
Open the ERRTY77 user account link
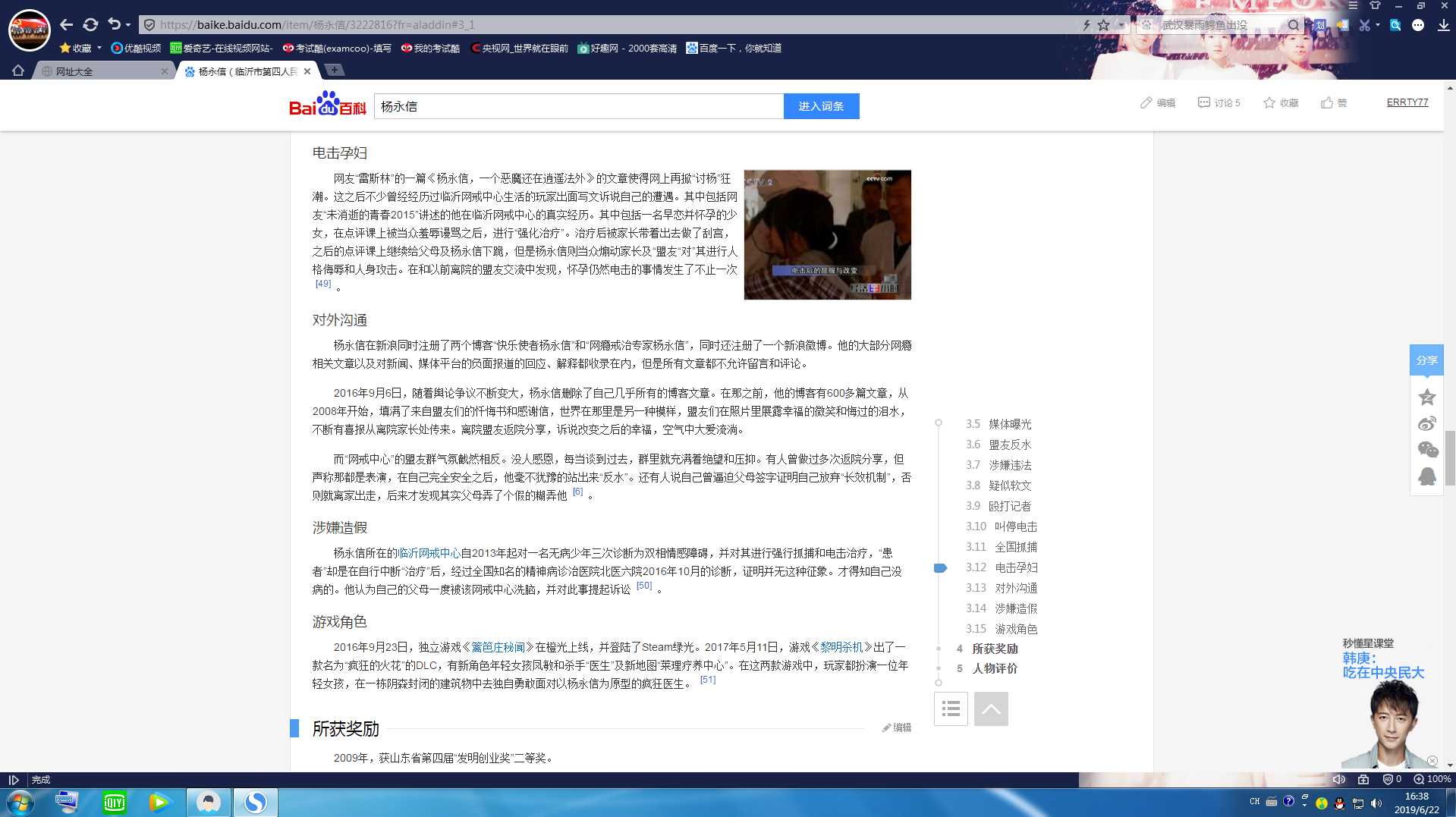click(1407, 102)
